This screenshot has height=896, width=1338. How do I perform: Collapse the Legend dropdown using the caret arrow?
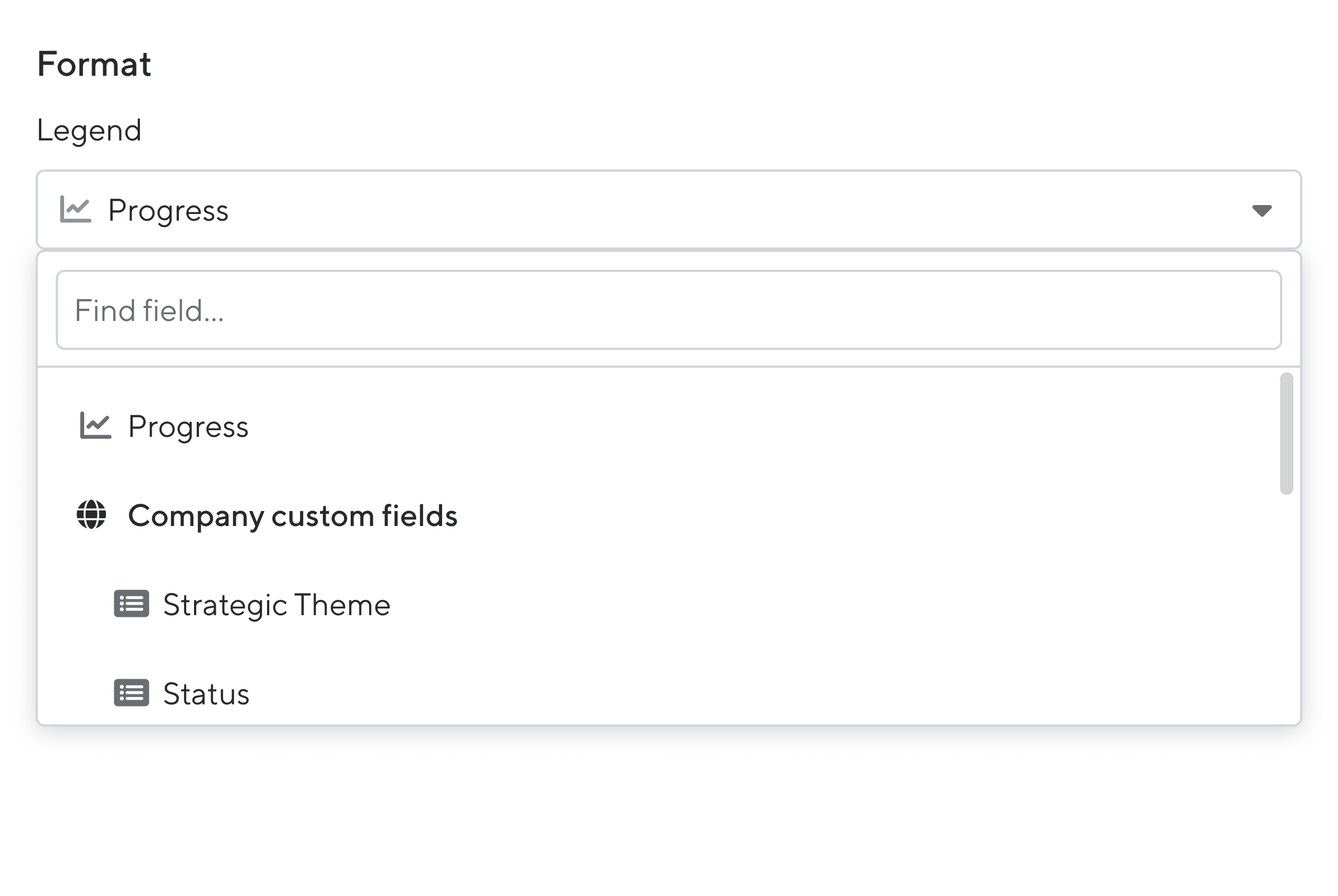tap(1262, 210)
